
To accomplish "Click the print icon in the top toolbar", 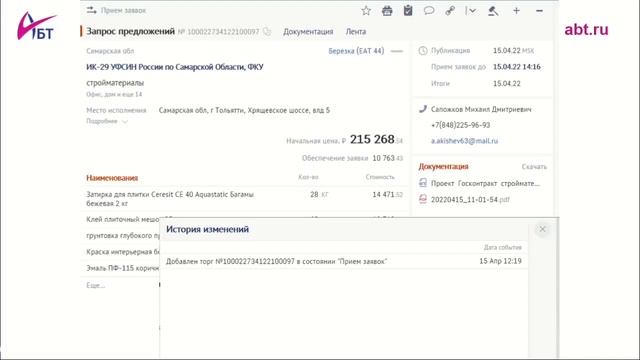I will [387, 11].
